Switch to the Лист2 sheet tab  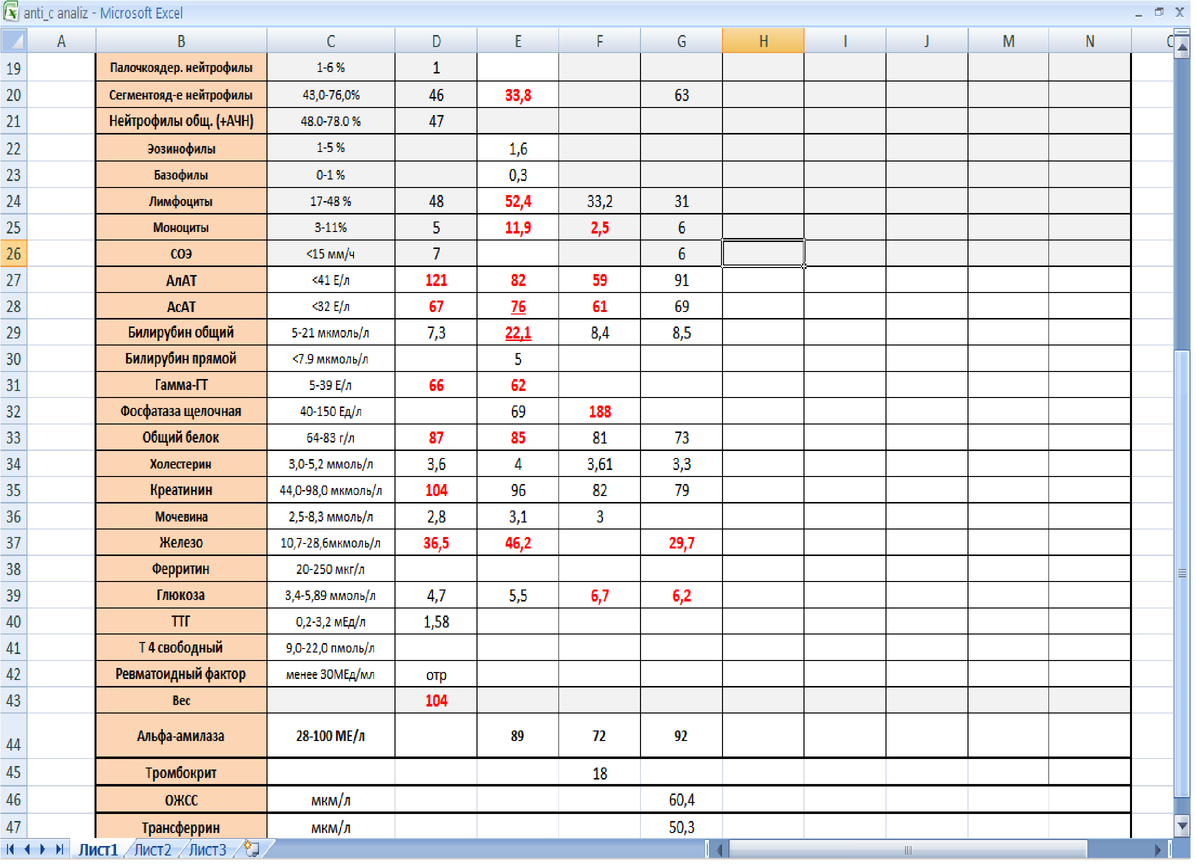153,850
